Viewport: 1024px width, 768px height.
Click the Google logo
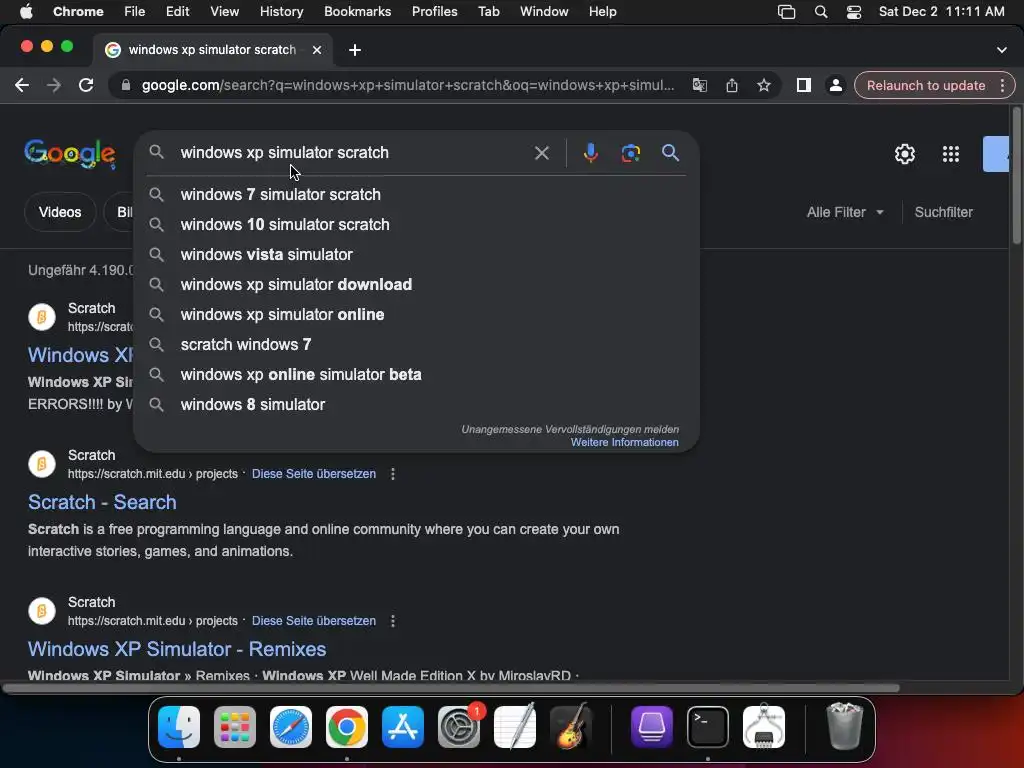(70, 154)
